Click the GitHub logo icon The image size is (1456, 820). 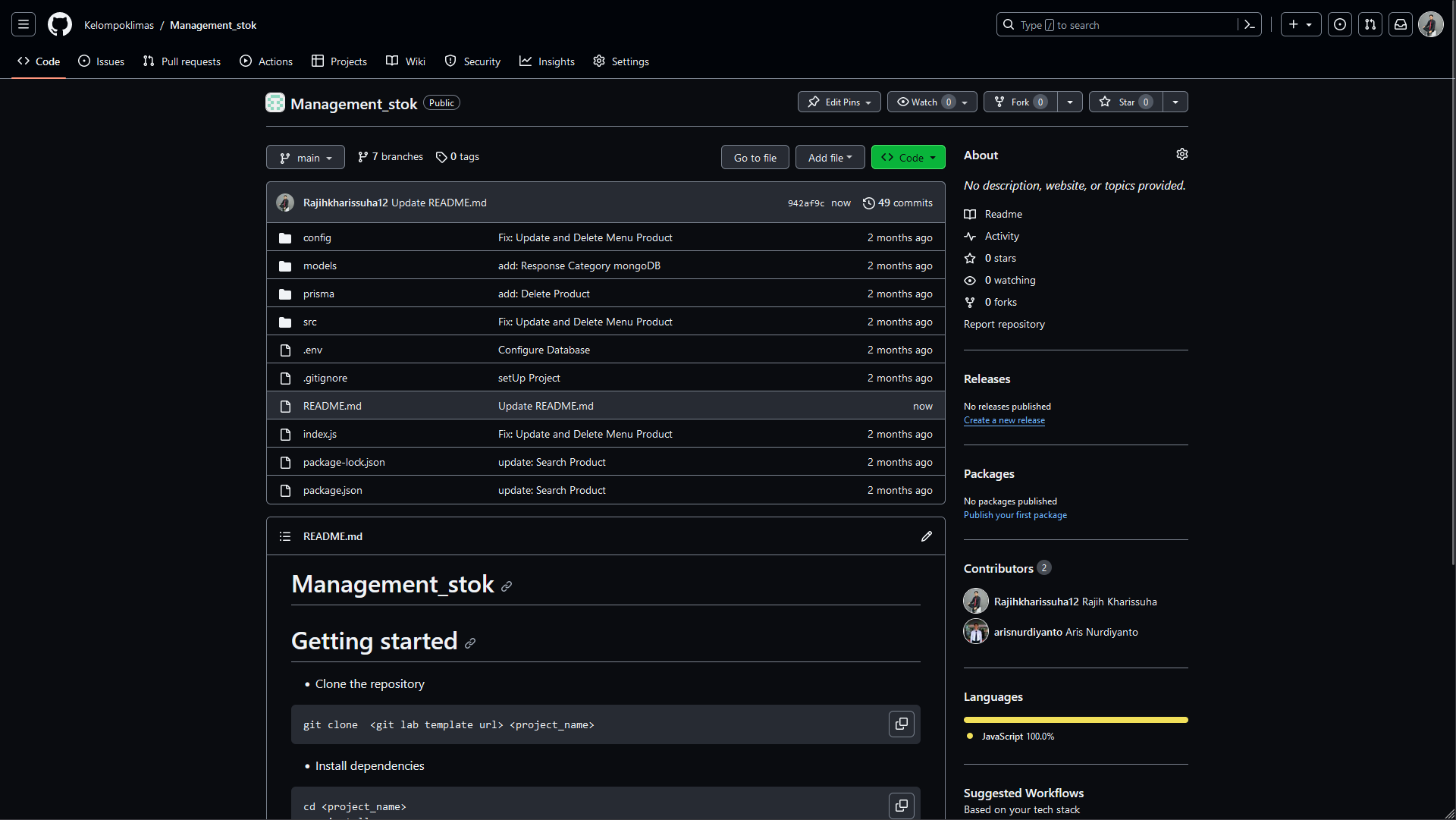(x=60, y=25)
